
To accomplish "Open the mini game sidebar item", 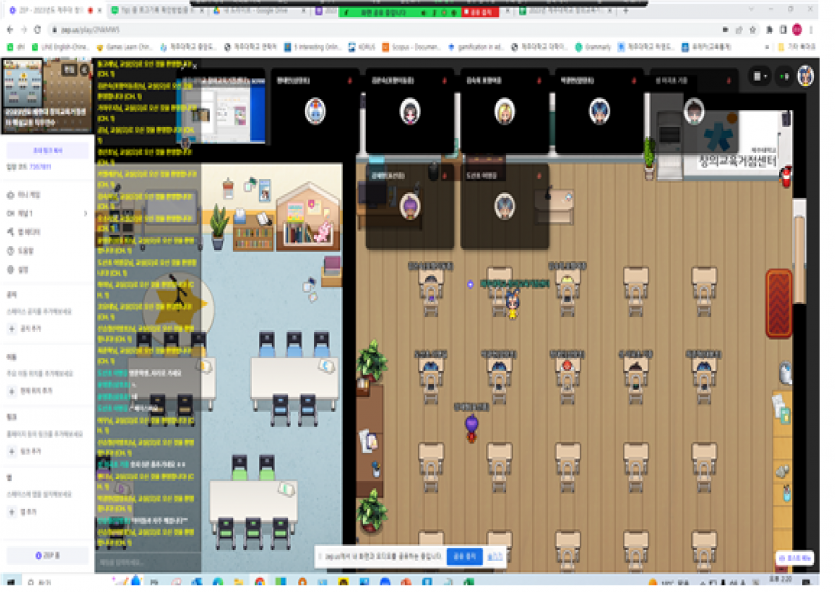I will [24, 195].
